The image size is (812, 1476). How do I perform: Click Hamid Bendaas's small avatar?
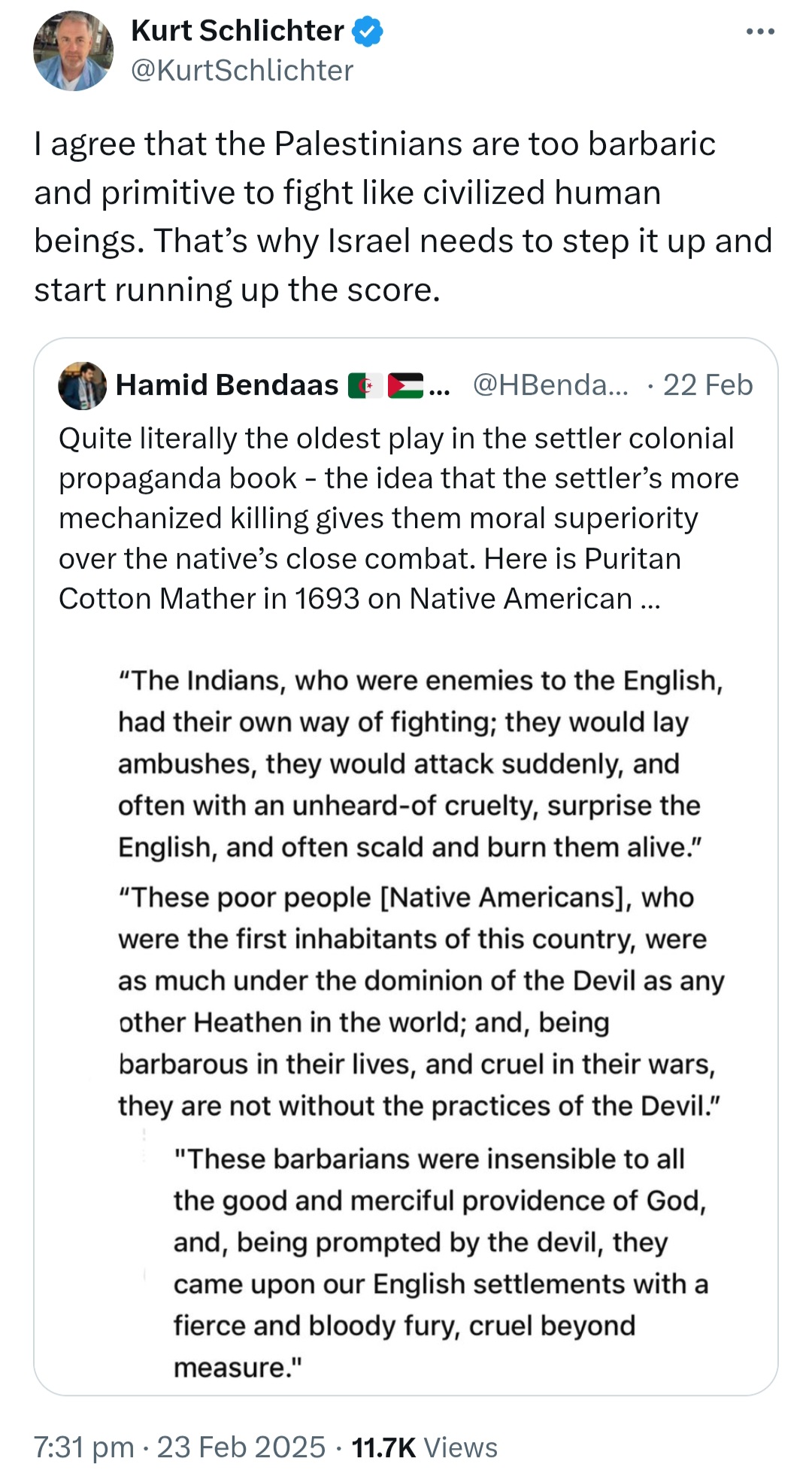point(82,385)
